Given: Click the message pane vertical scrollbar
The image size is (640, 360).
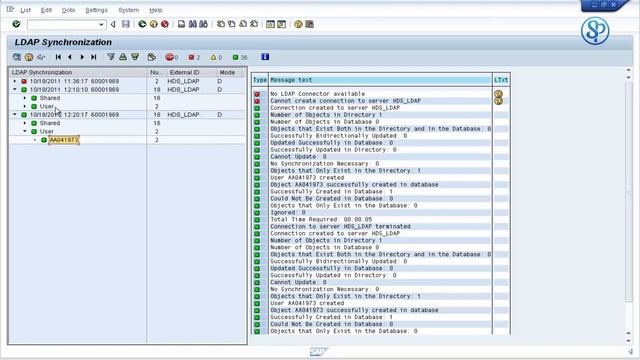Looking at the screenshot, I should click(629, 192).
